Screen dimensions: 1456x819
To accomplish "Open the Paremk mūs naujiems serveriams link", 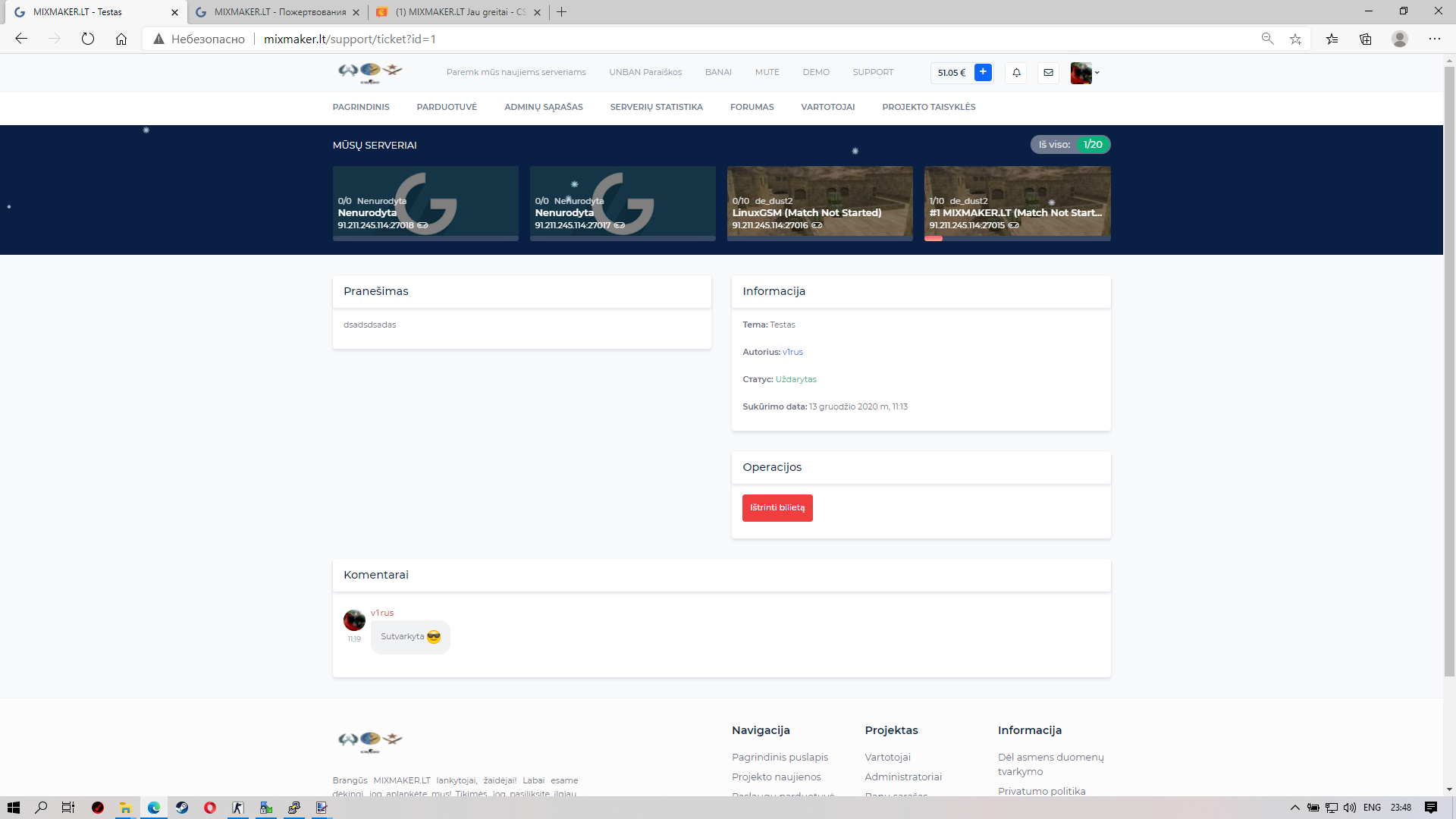I will point(516,72).
